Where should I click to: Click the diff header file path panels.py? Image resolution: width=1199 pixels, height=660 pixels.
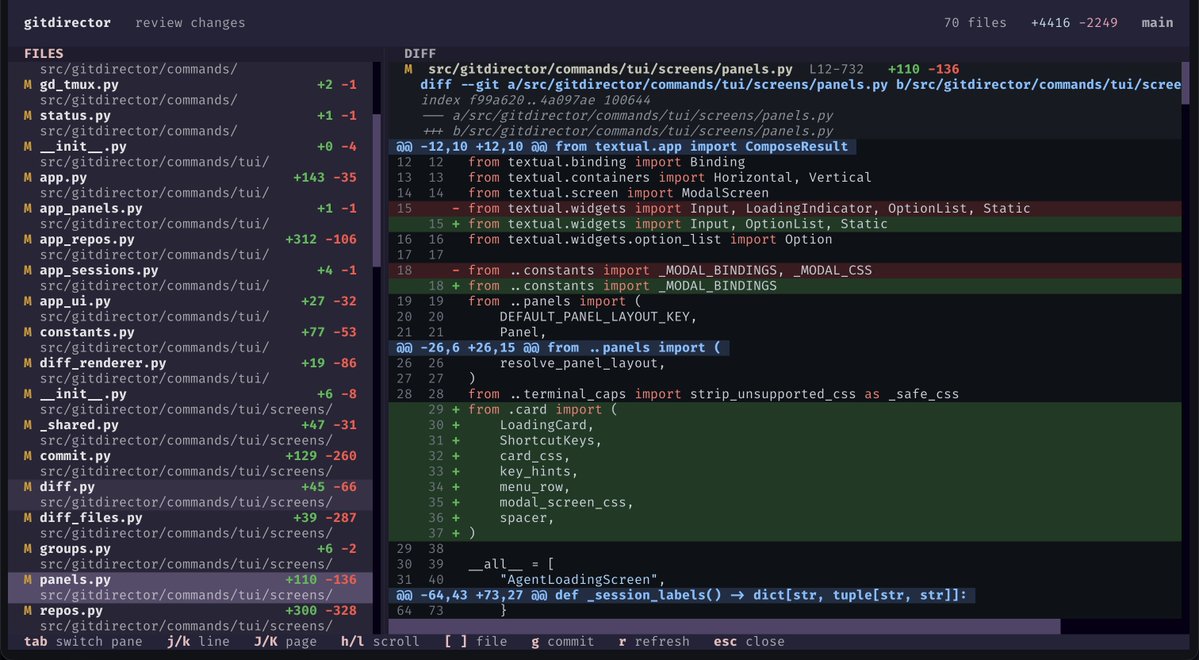tap(610, 69)
